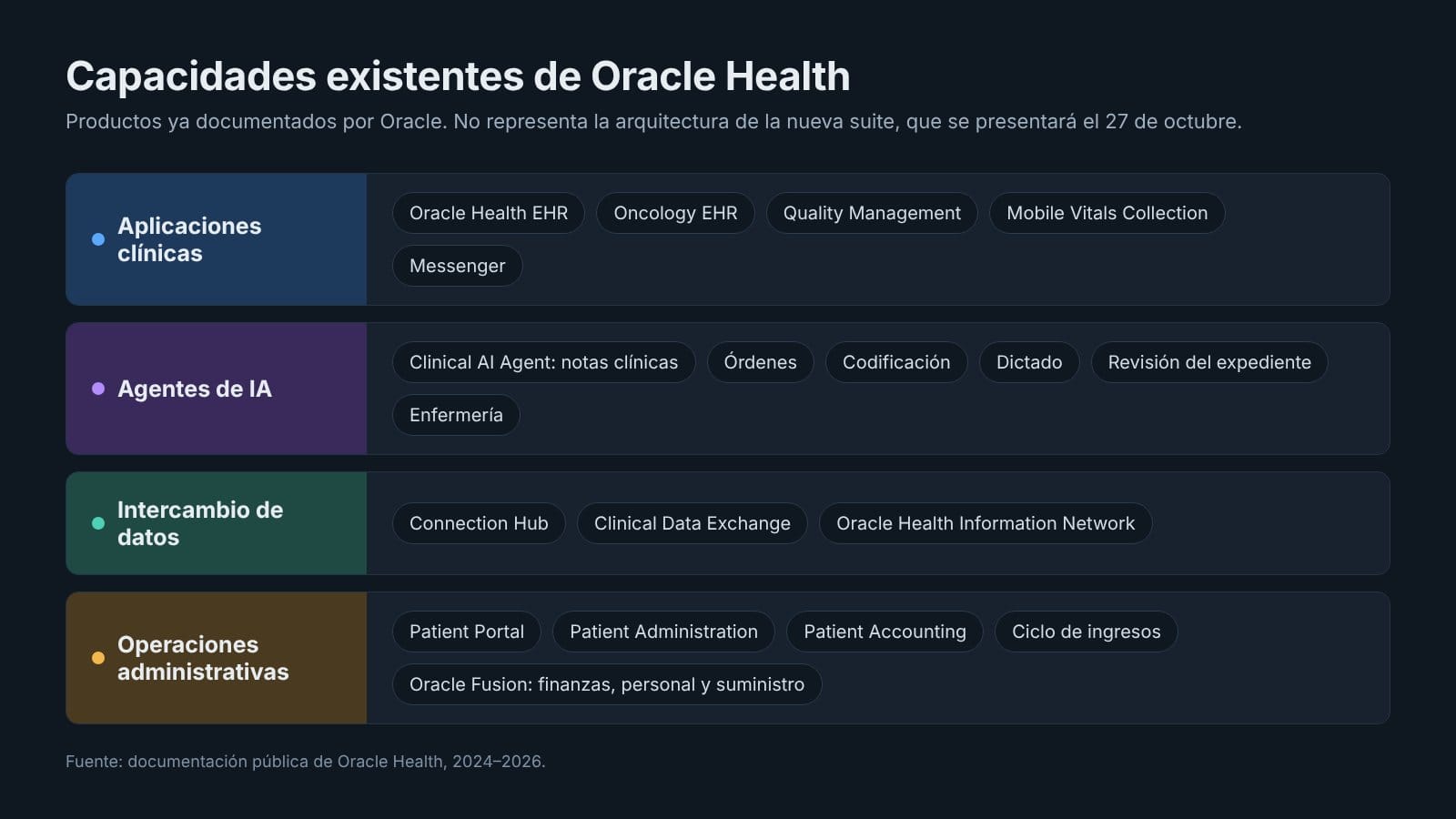Click purple dot beside Agentes de IA

[x=98, y=389]
